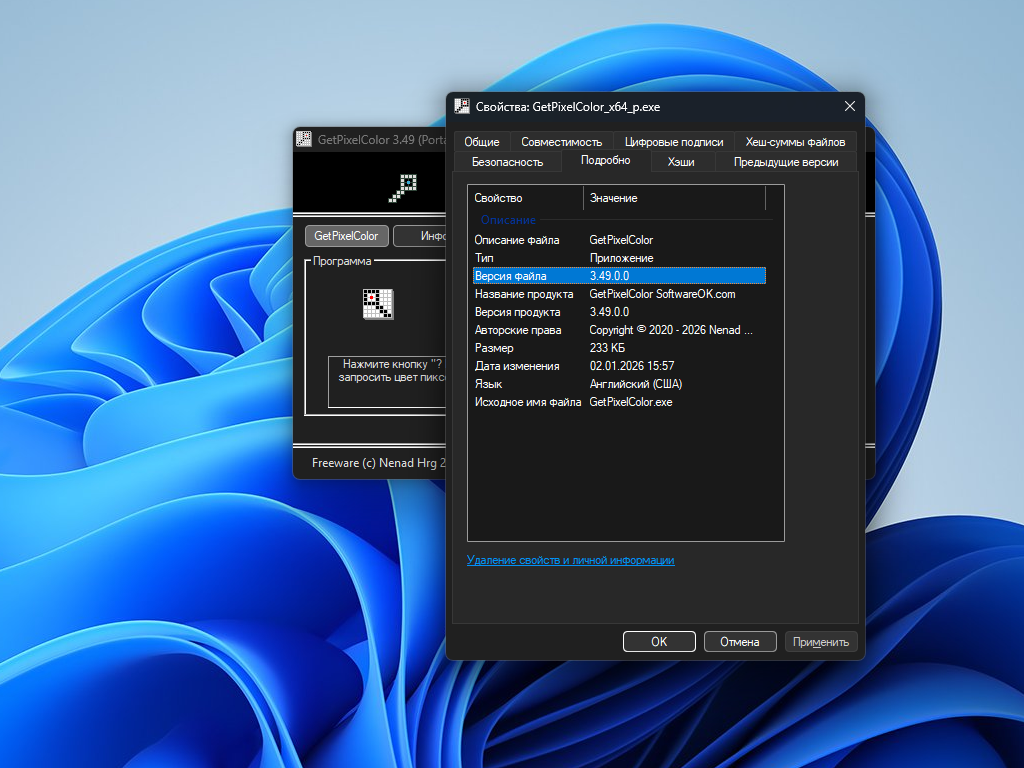Image resolution: width=1024 pixels, height=768 pixels.
Task: Click the GetPixelColor 3.49 window title icon
Action: coord(304,140)
